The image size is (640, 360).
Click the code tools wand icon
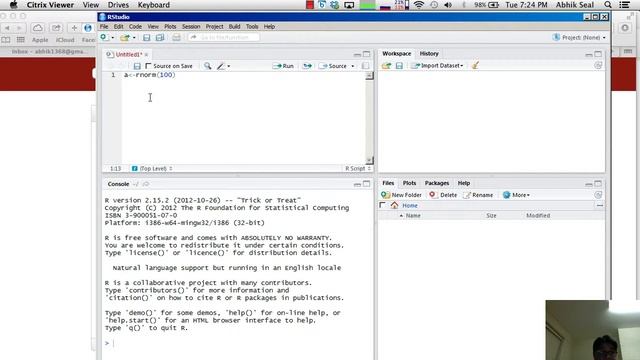click(x=221, y=66)
